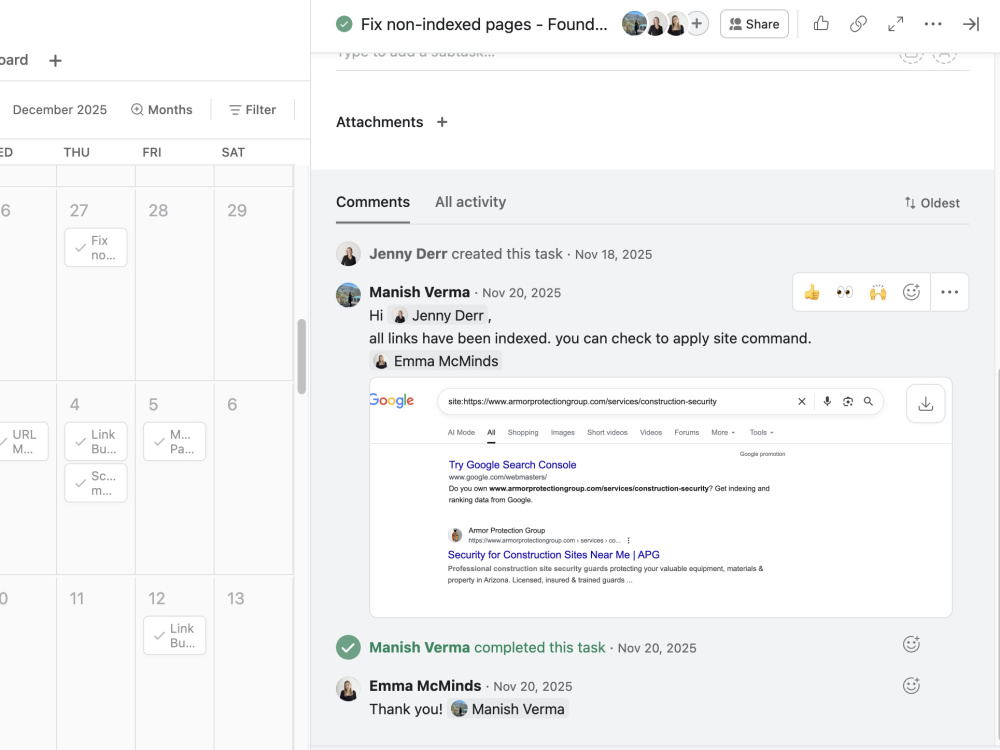Add new tab next to board
The image size is (1000, 750).
(x=55, y=61)
